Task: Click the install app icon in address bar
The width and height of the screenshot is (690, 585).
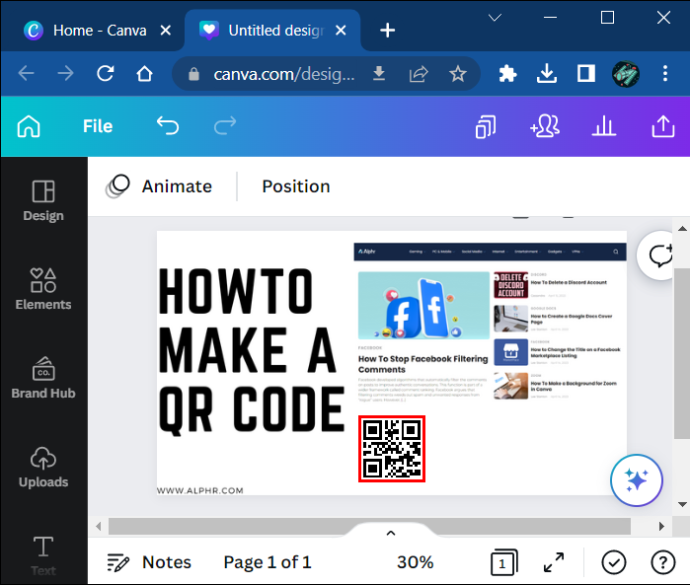Action: tap(379, 73)
